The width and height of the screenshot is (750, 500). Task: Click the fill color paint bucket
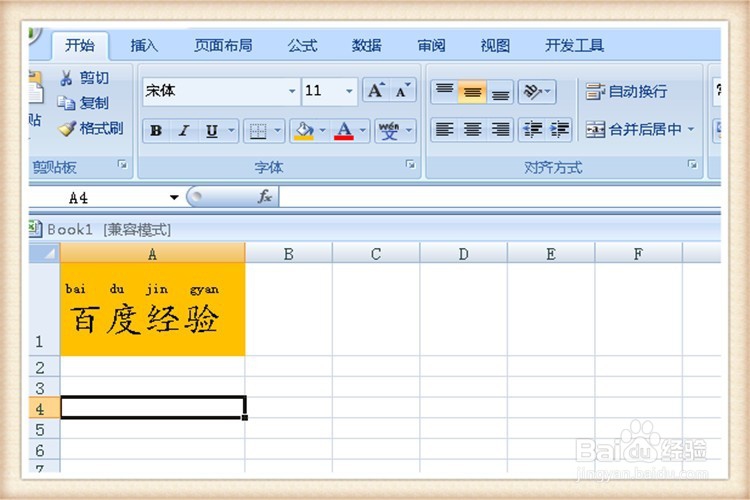[304, 130]
